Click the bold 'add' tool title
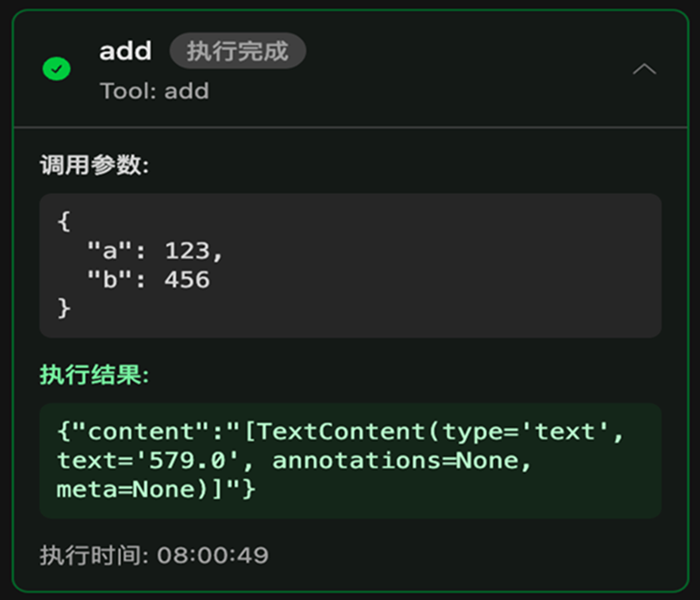The height and width of the screenshot is (600, 700). click(x=125, y=51)
